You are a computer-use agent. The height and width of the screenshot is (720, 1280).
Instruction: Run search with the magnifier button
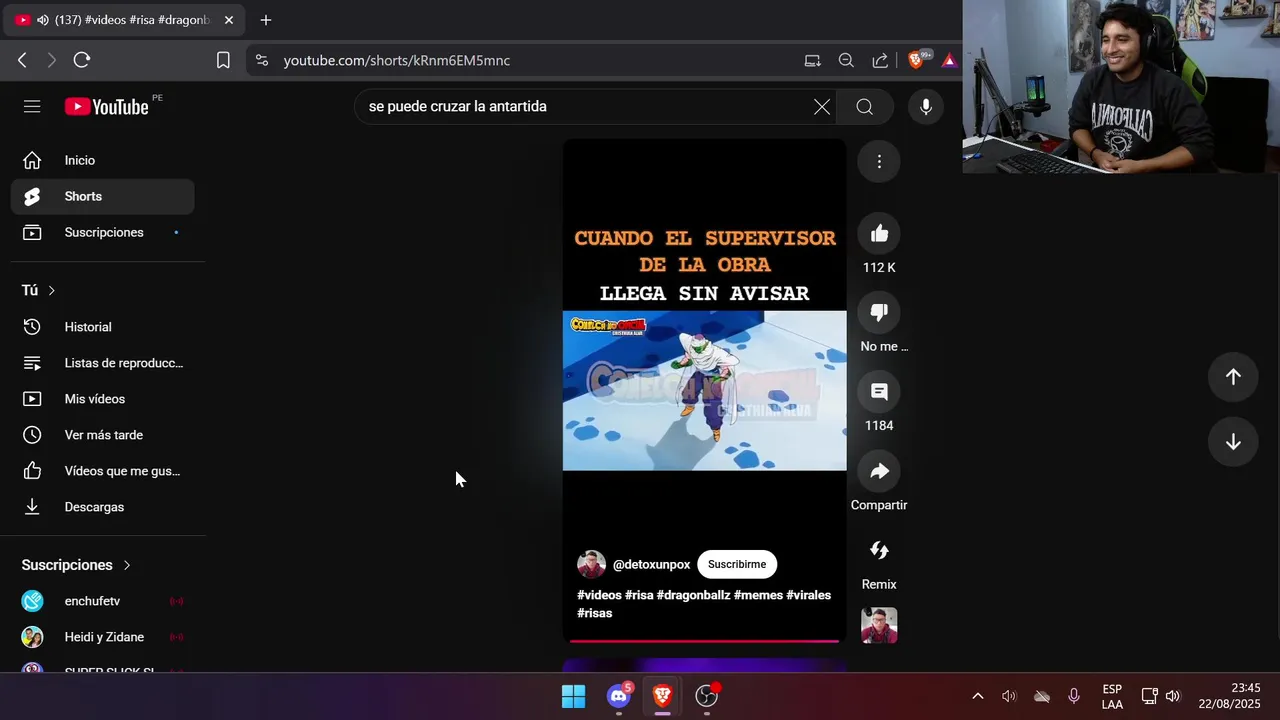click(x=865, y=106)
